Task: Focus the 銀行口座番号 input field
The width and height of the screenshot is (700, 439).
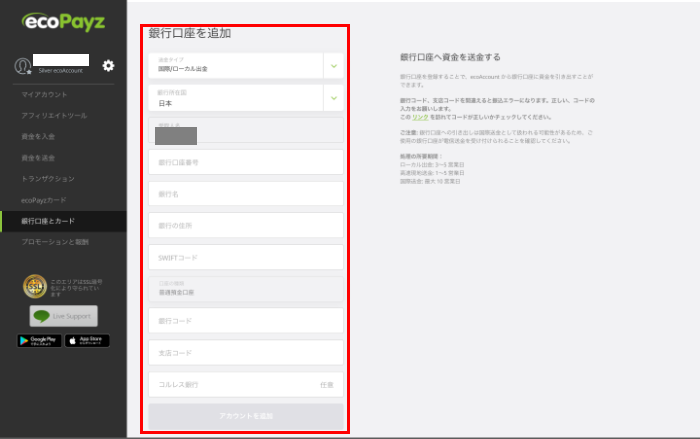Action: pos(245,162)
